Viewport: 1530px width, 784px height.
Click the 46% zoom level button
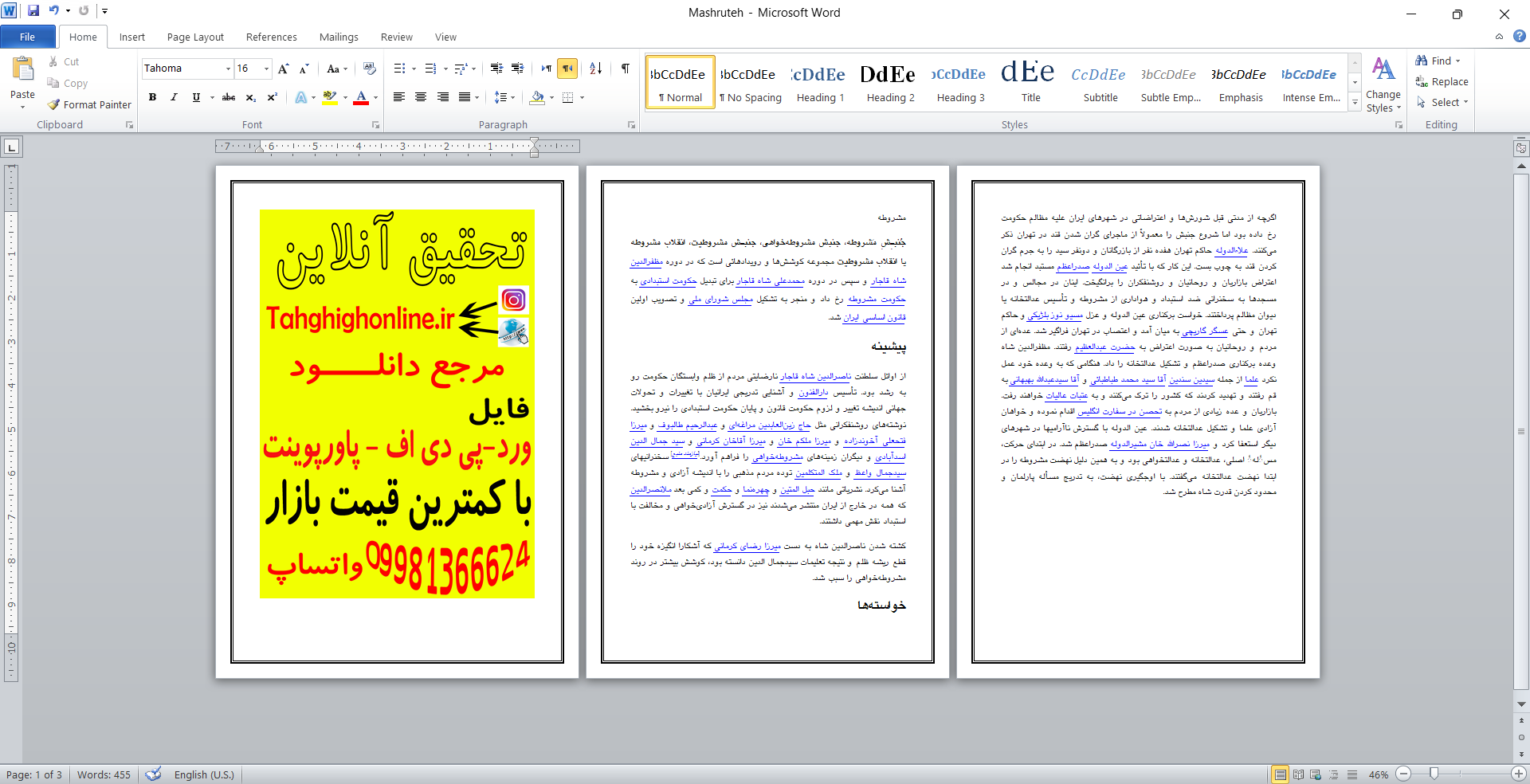[x=1379, y=774]
